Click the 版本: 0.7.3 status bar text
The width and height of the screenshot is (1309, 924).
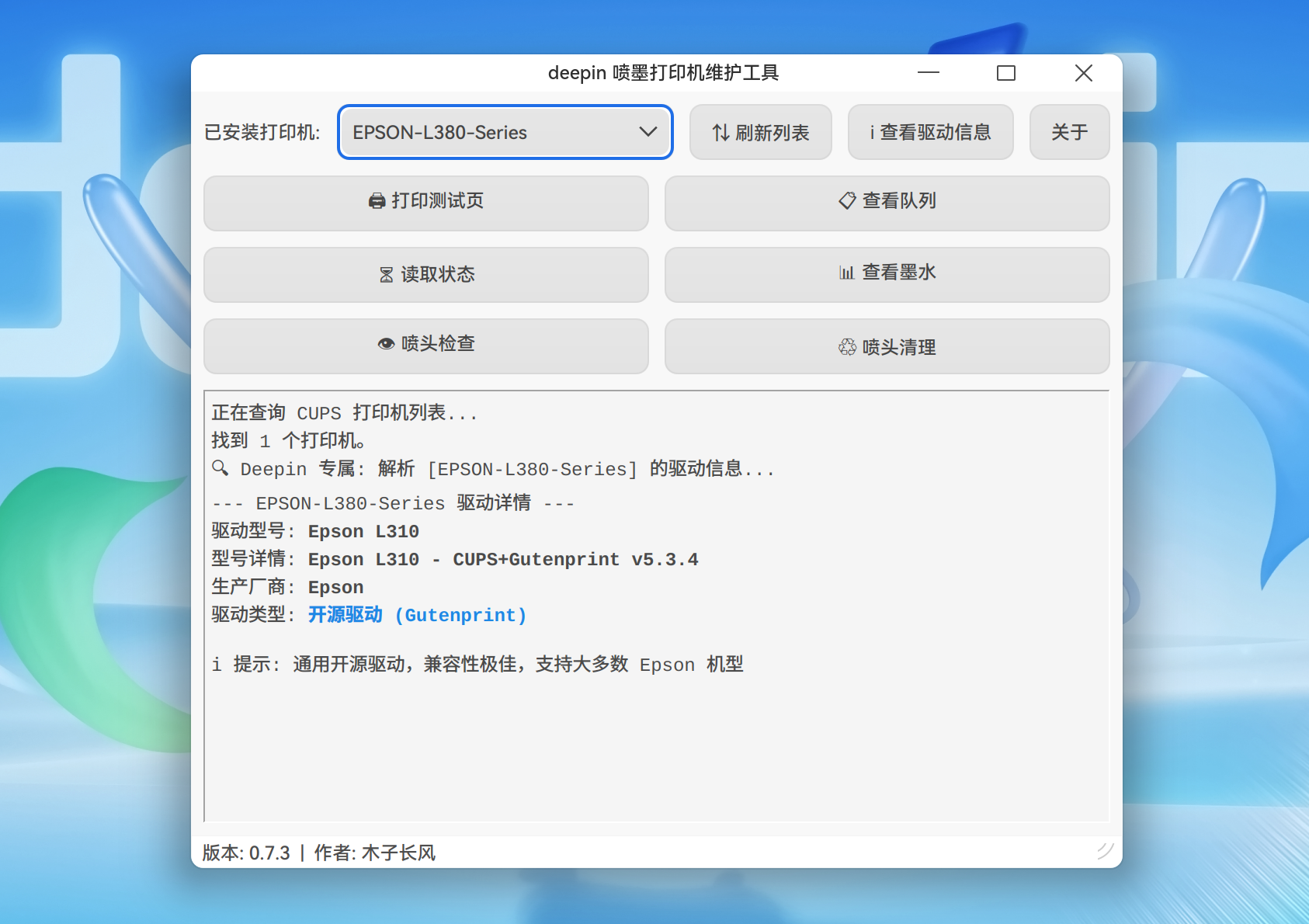(246, 853)
